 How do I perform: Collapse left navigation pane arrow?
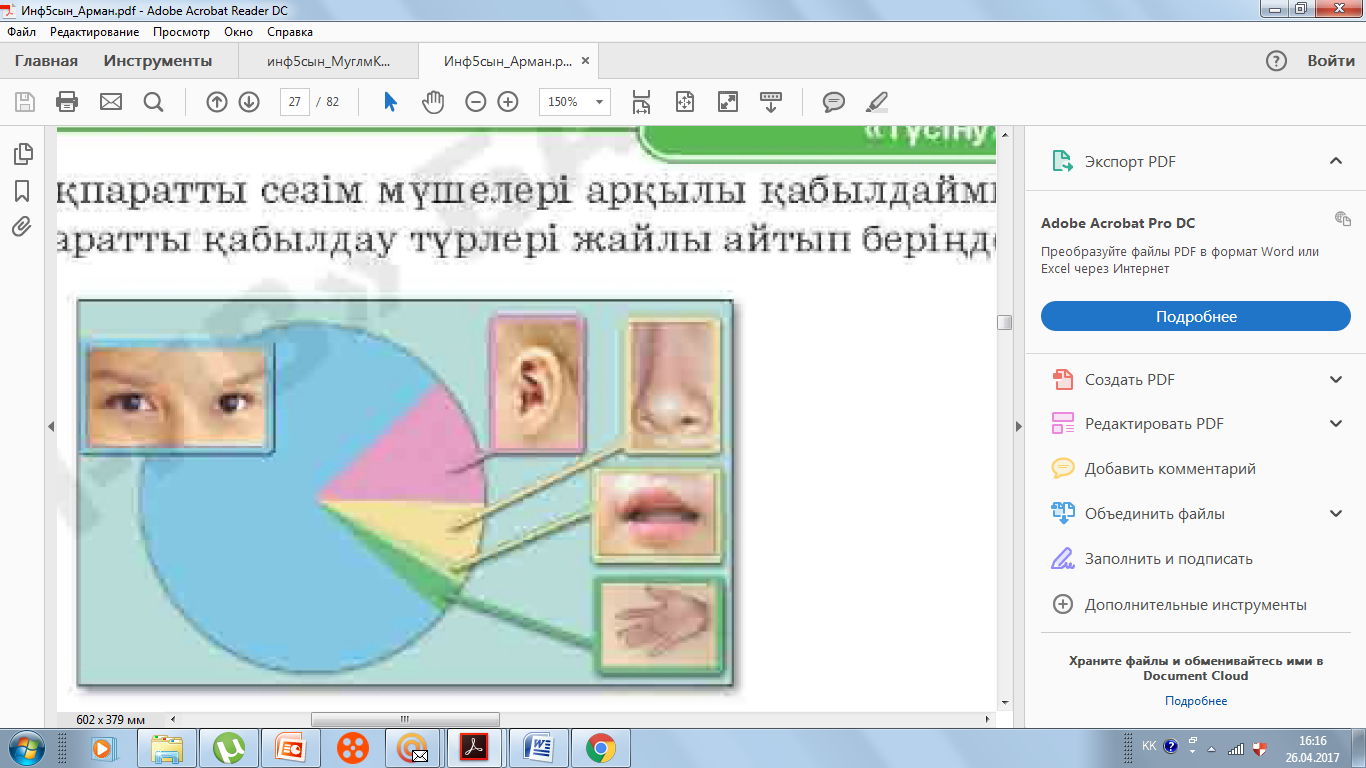point(50,426)
